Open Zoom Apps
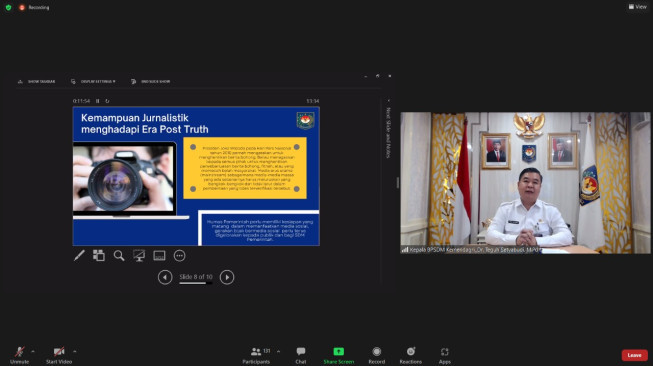 click(x=444, y=355)
